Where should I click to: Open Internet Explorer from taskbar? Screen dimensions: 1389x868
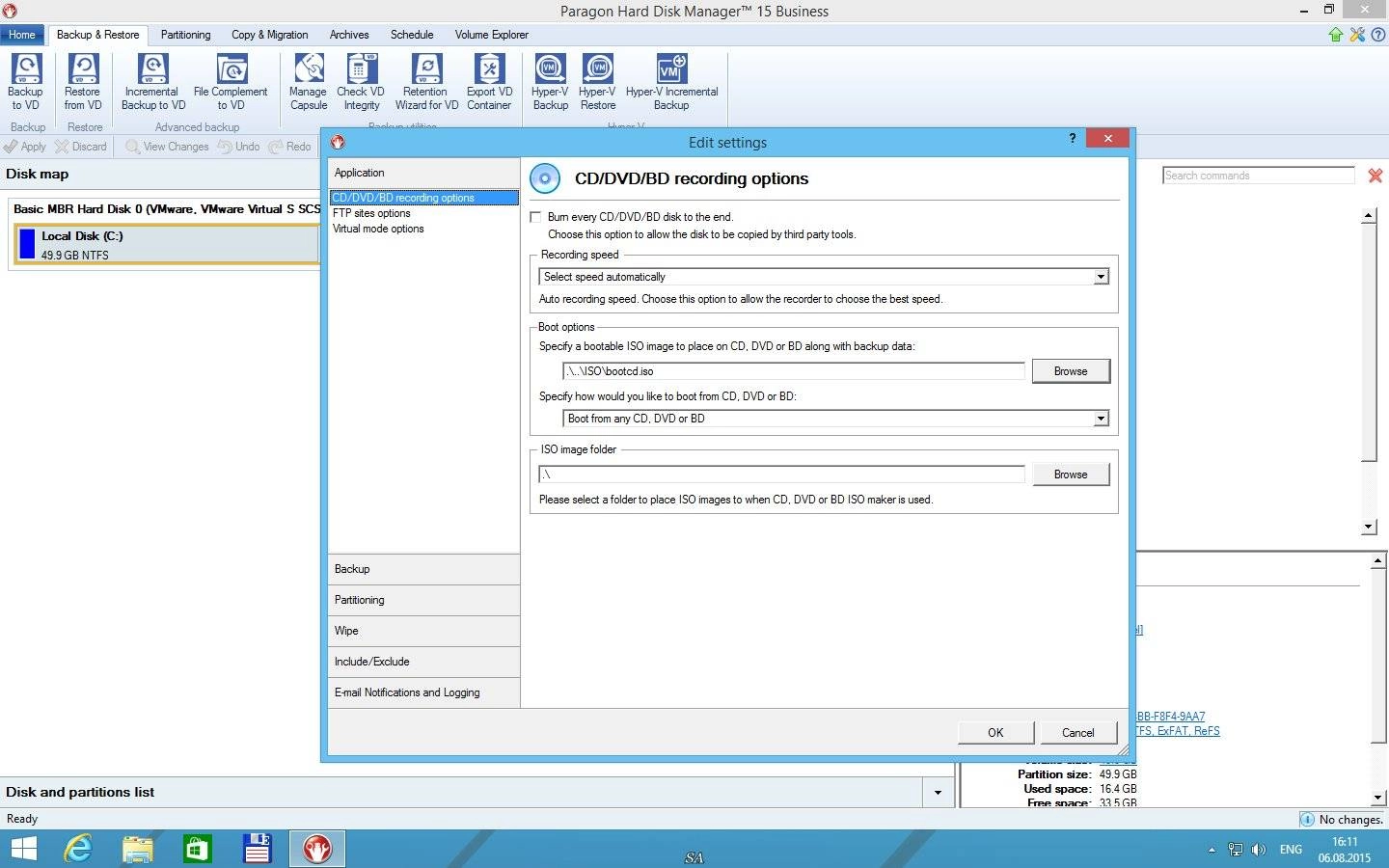click(78, 849)
